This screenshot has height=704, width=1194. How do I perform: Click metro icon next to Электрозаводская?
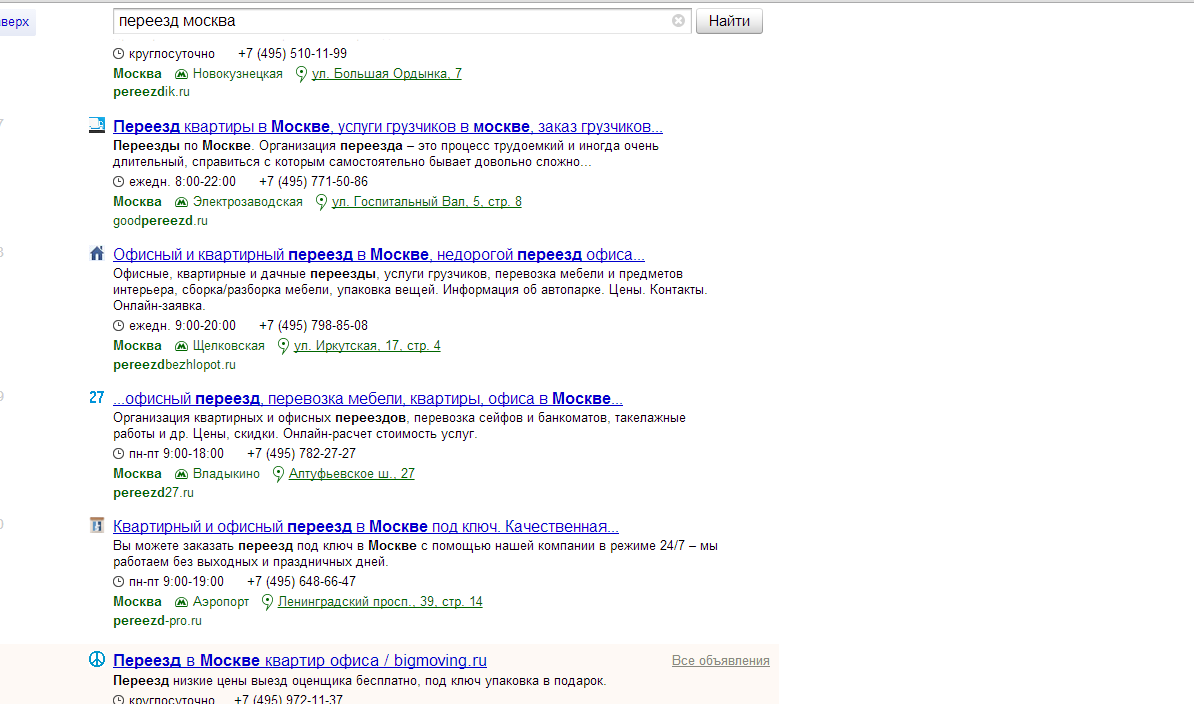(181, 202)
